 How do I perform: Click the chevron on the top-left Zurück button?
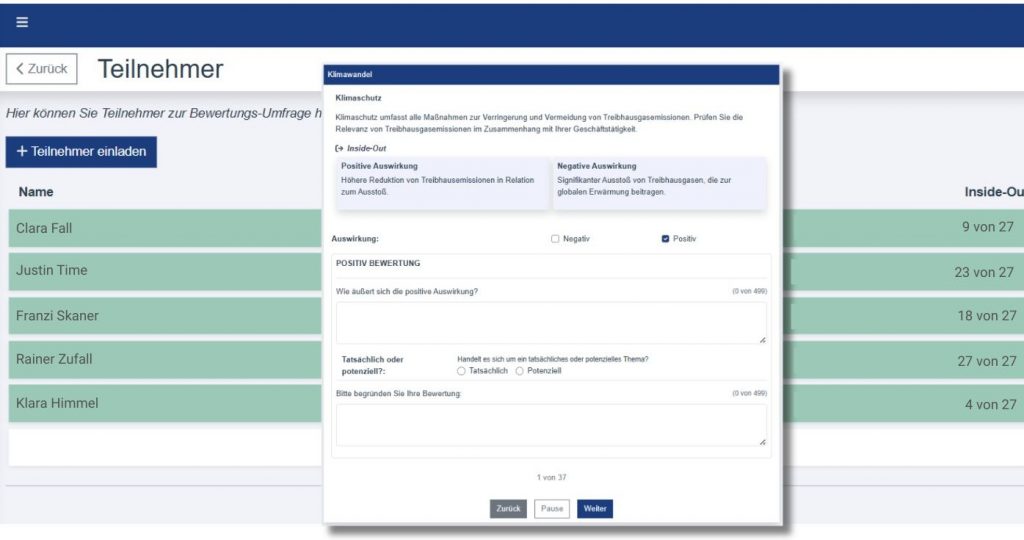click(x=20, y=69)
